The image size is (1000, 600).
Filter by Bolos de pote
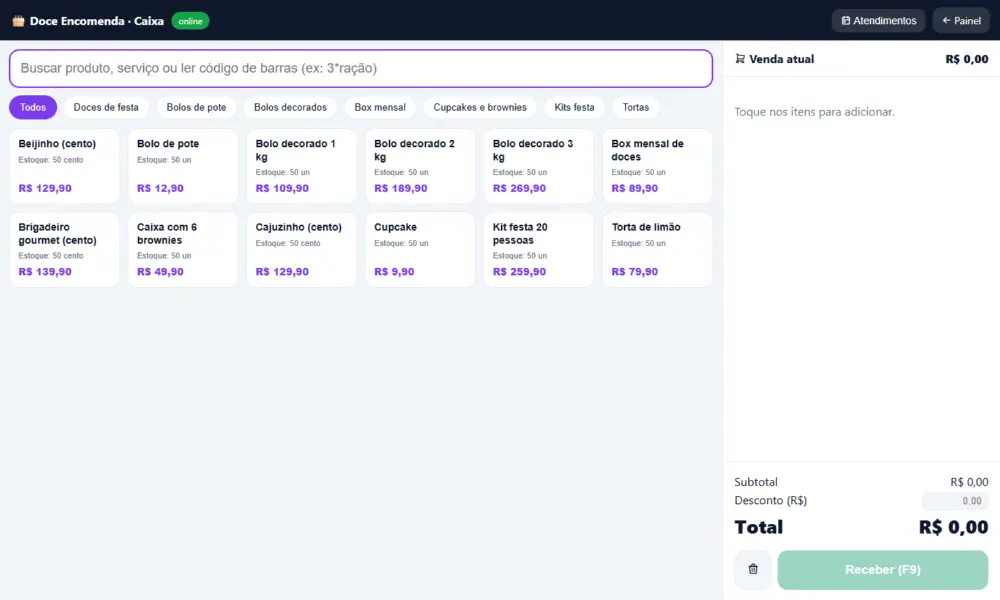[x=196, y=107]
